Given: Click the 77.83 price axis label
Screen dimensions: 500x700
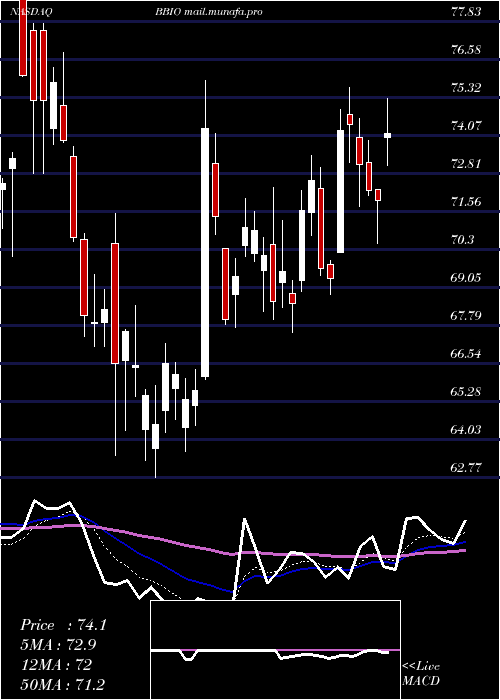Looking at the screenshot, I should [x=466, y=12].
